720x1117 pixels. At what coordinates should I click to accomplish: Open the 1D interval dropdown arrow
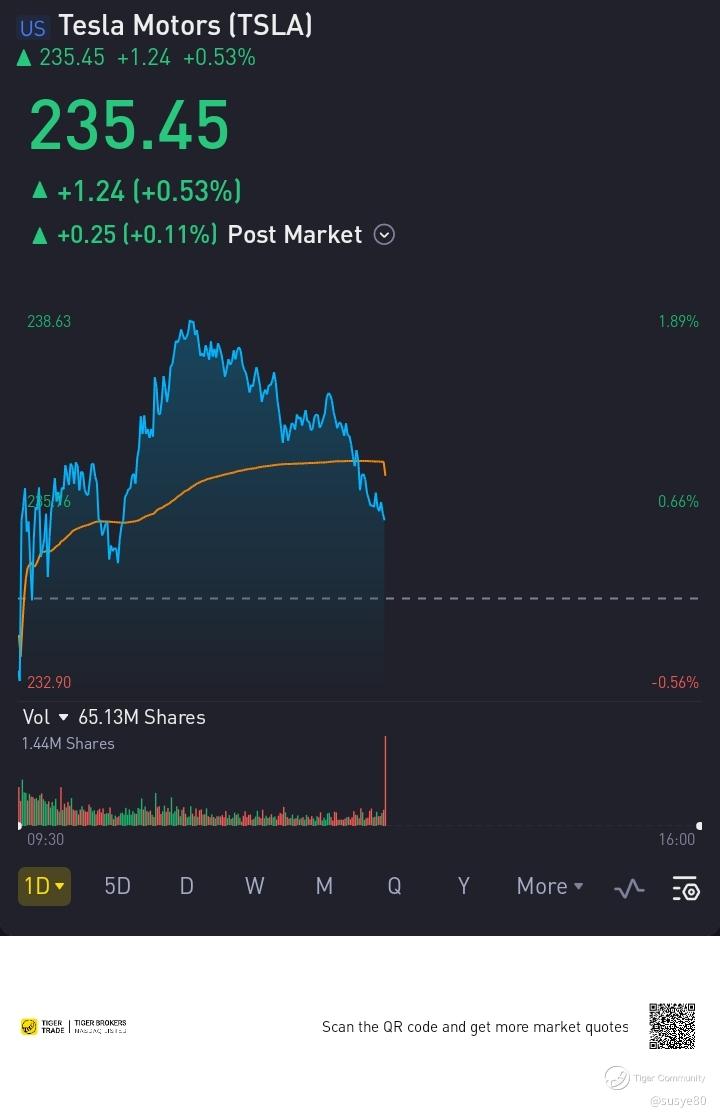60,886
